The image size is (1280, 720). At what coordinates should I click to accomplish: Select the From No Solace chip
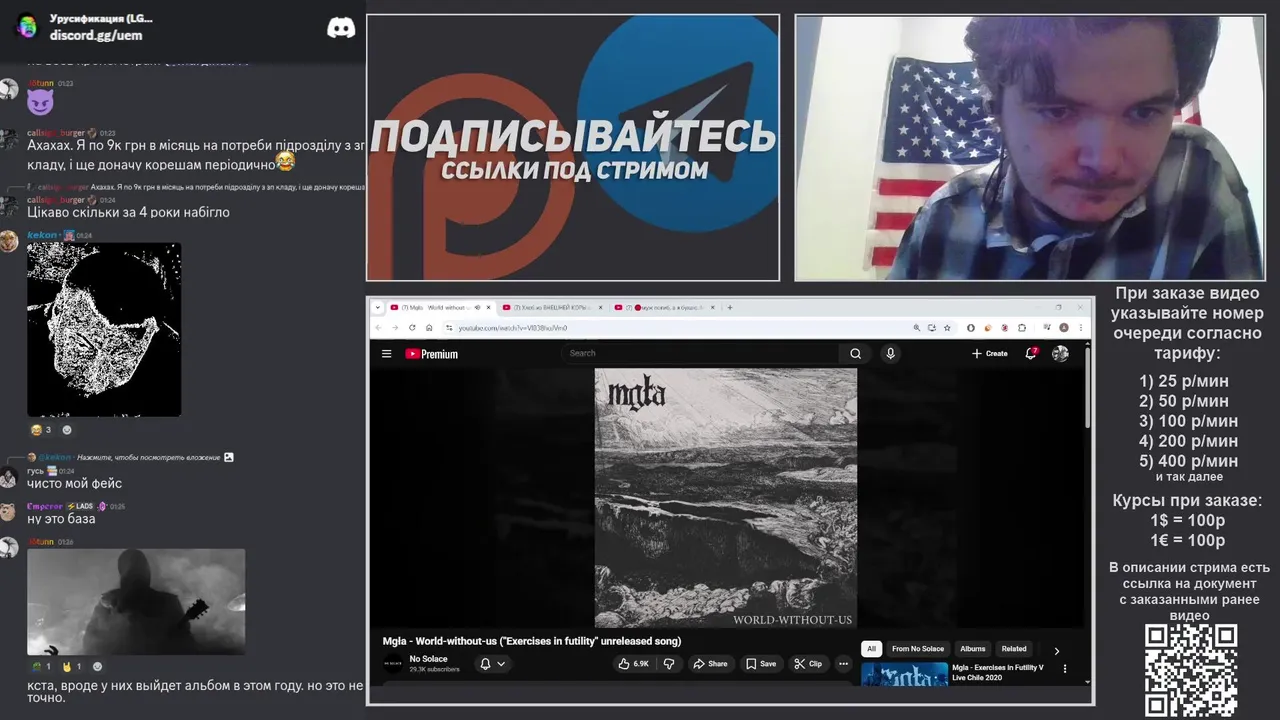pos(918,649)
